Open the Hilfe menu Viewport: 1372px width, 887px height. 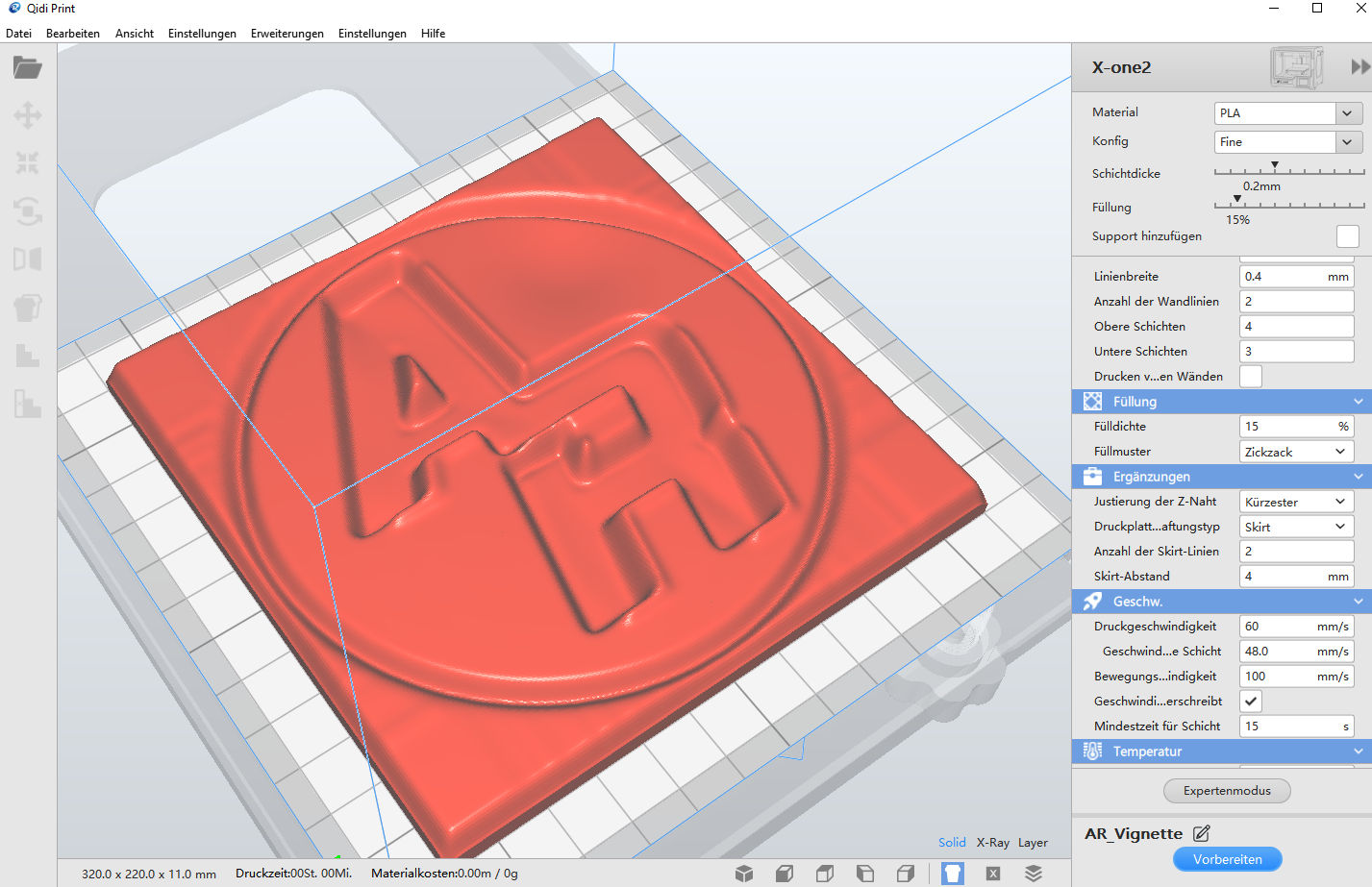[433, 33]
